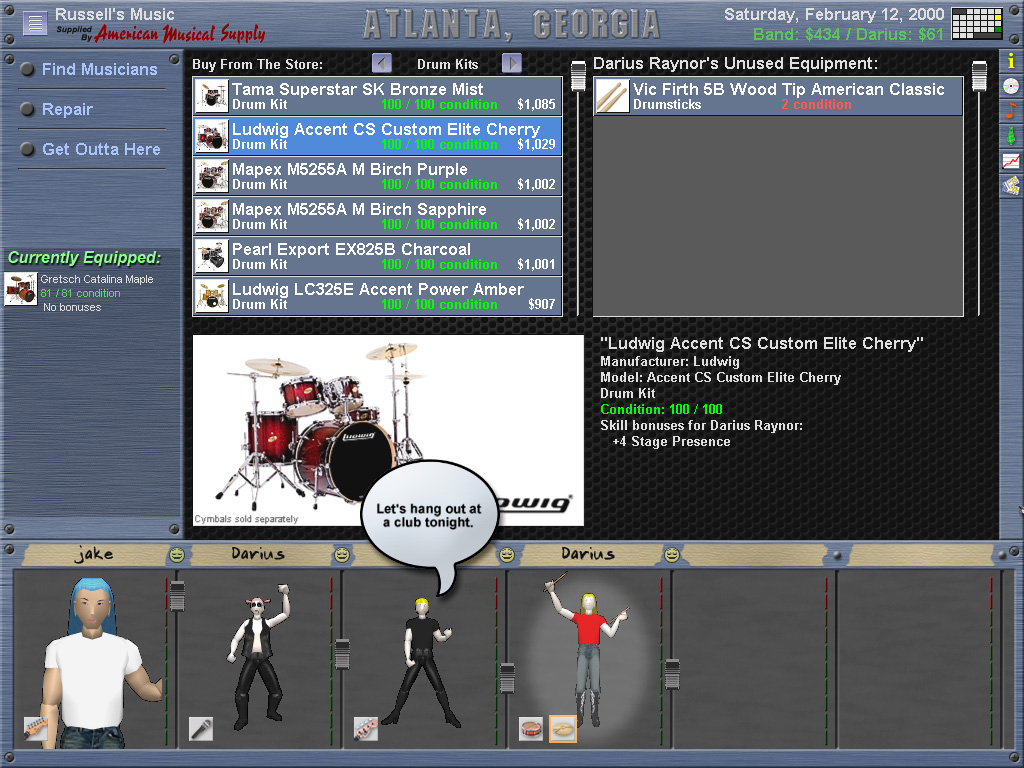The height and width of the screenshot is (768, 1024).
Task: Click the singer Darius volume fader knob
Action: pos(342,654)
